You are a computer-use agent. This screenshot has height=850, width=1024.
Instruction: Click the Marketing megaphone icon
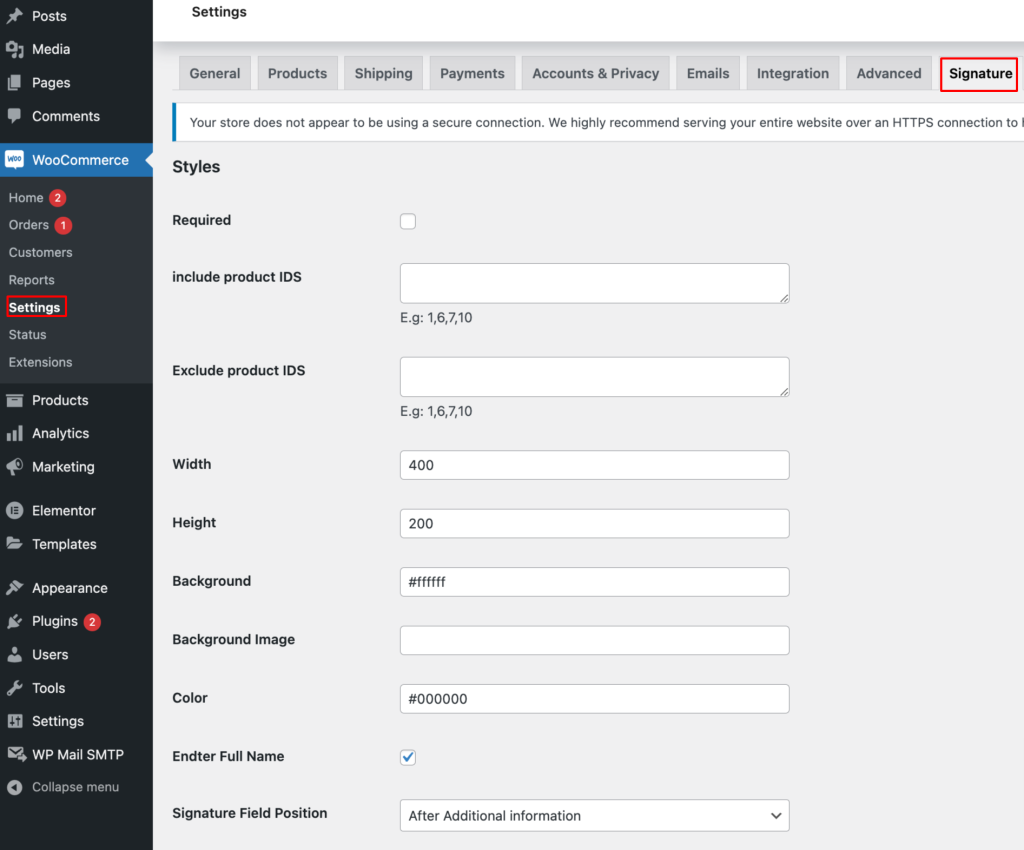click(x=14, y=467)
